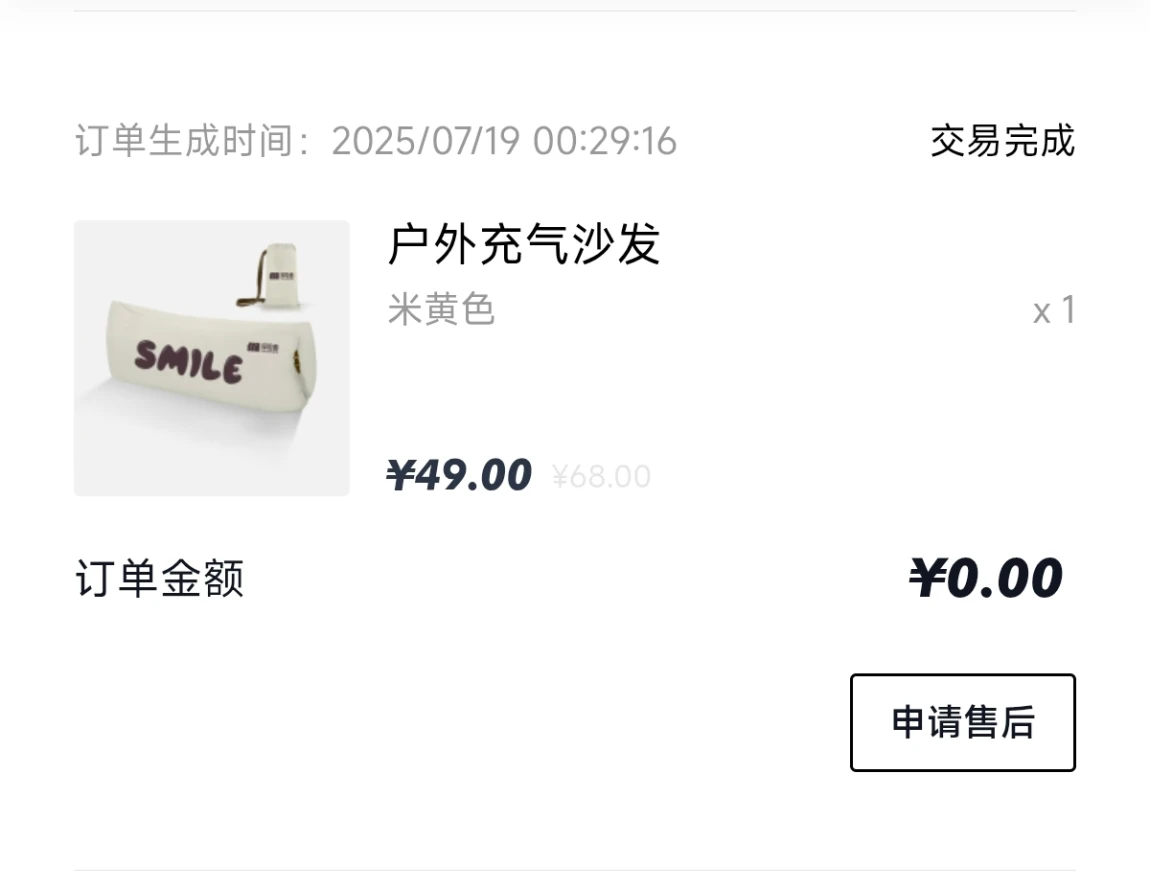The image size is (1150, 887).
Task: Click the ¥49.00 sale price
Action: 458,475
